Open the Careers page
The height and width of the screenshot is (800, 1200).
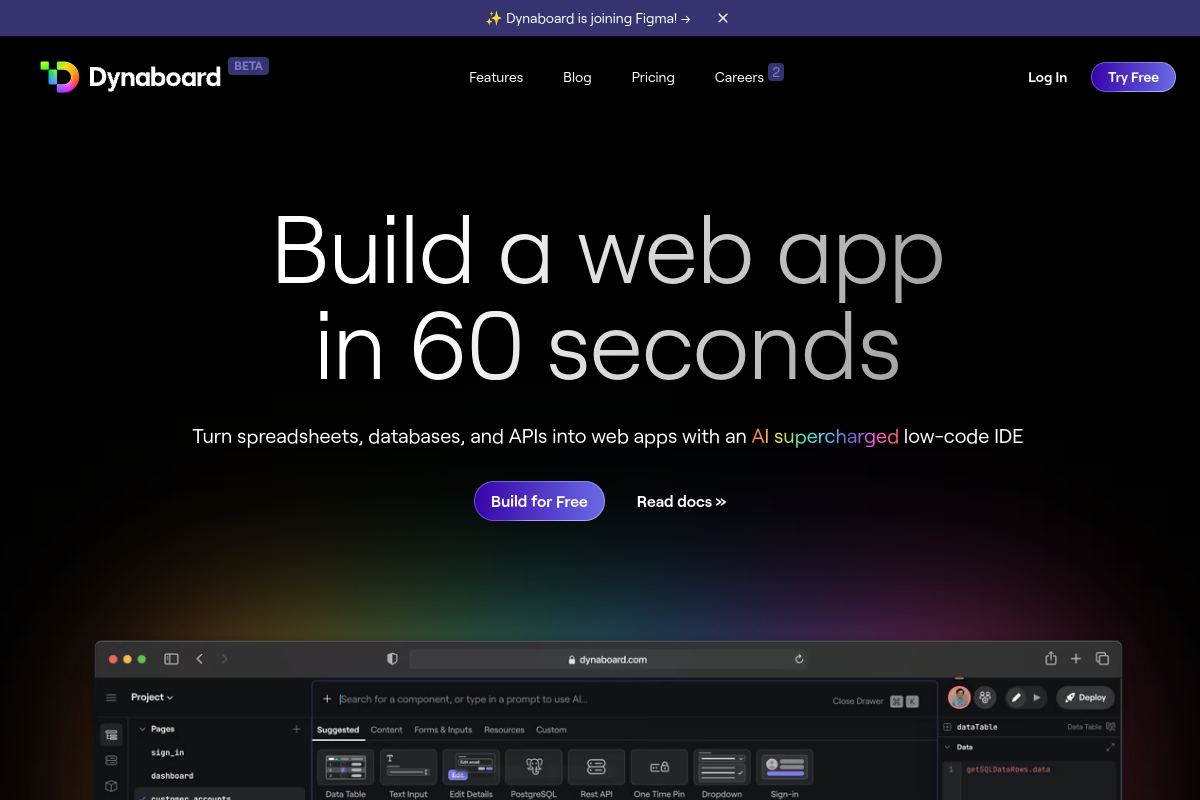739,77
